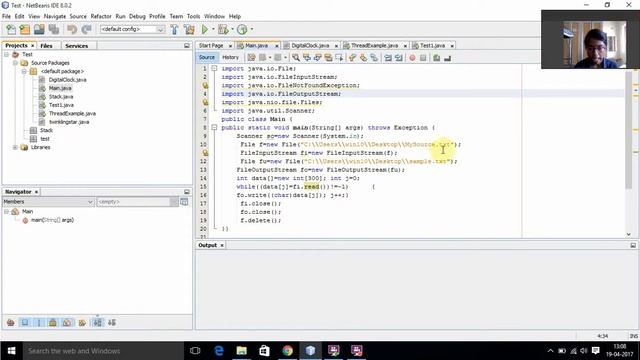Toggle Show Fields filter in Navigator
The width and height of the screenshot is (640, 360).
click(25, 323)
